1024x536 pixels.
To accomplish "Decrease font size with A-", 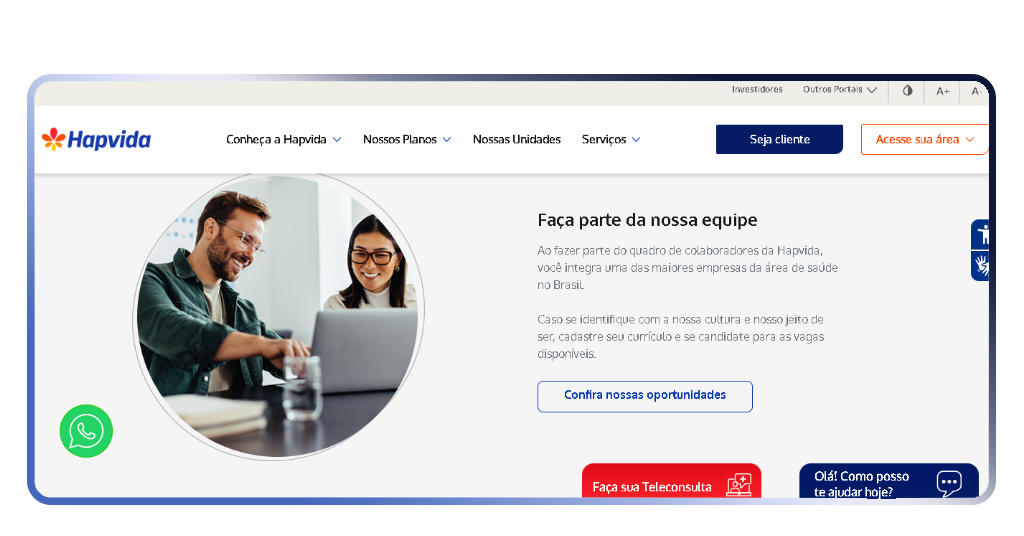I will click(x=976, y=91).
